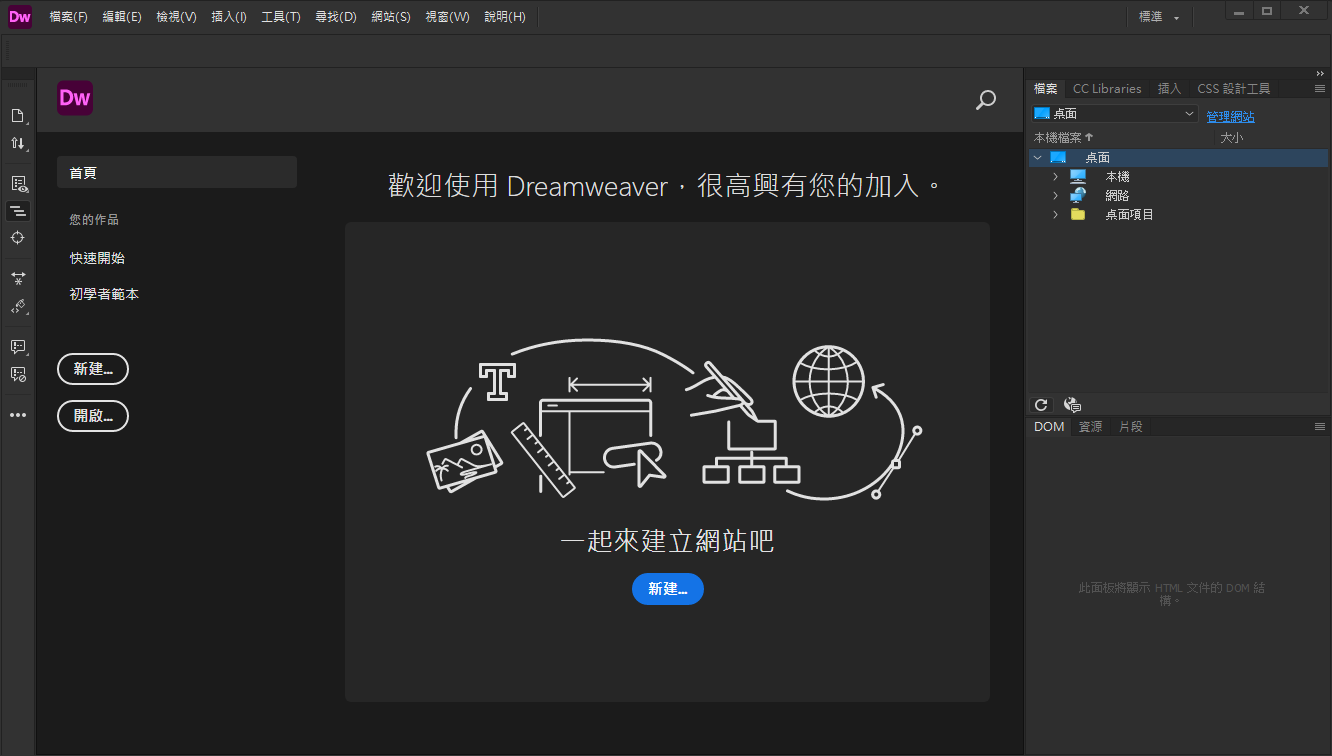
Task: Collapse the 桌面 root tree node
Action: 1037,158
